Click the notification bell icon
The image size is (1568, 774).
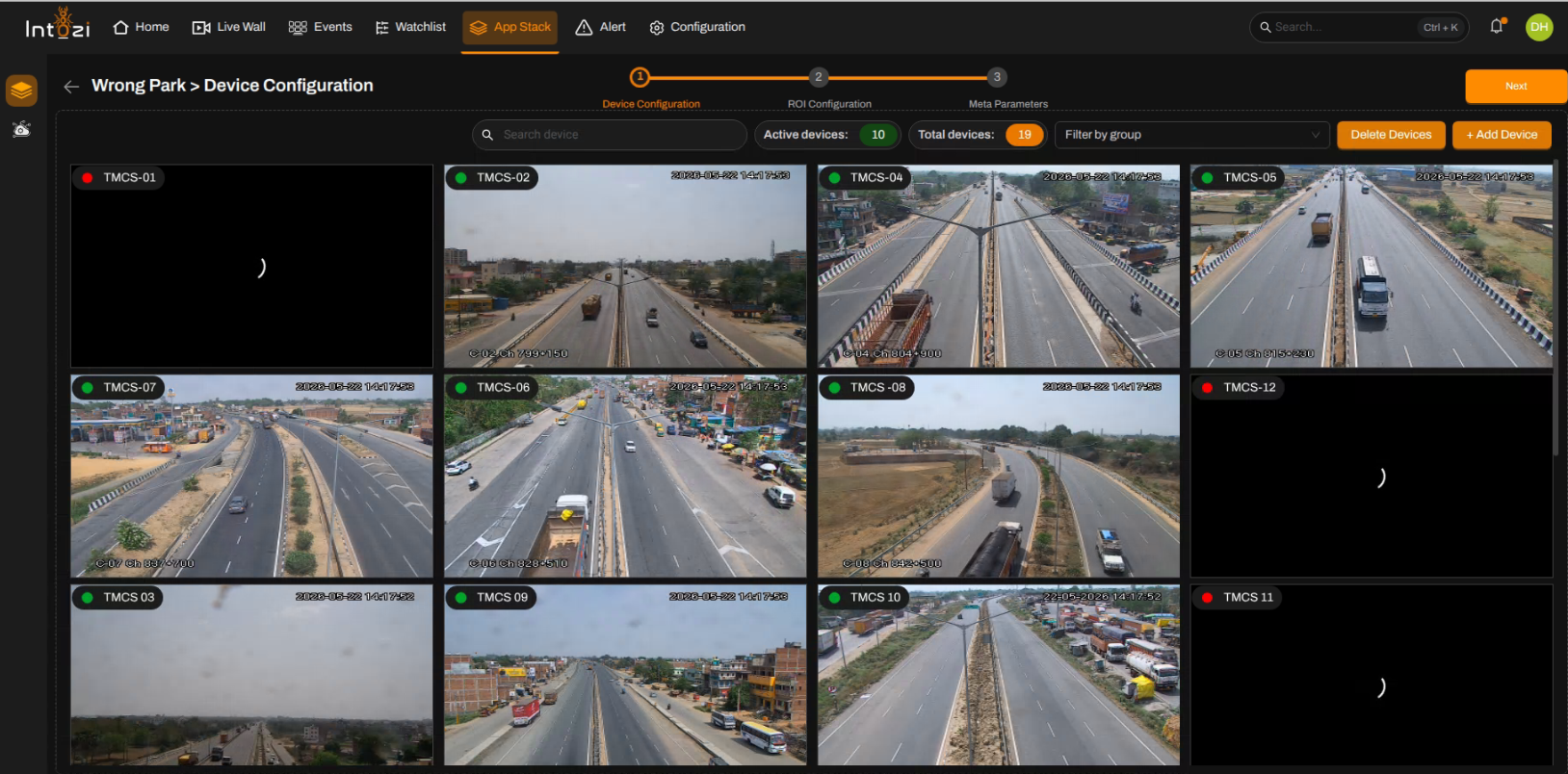(1497, 27)
